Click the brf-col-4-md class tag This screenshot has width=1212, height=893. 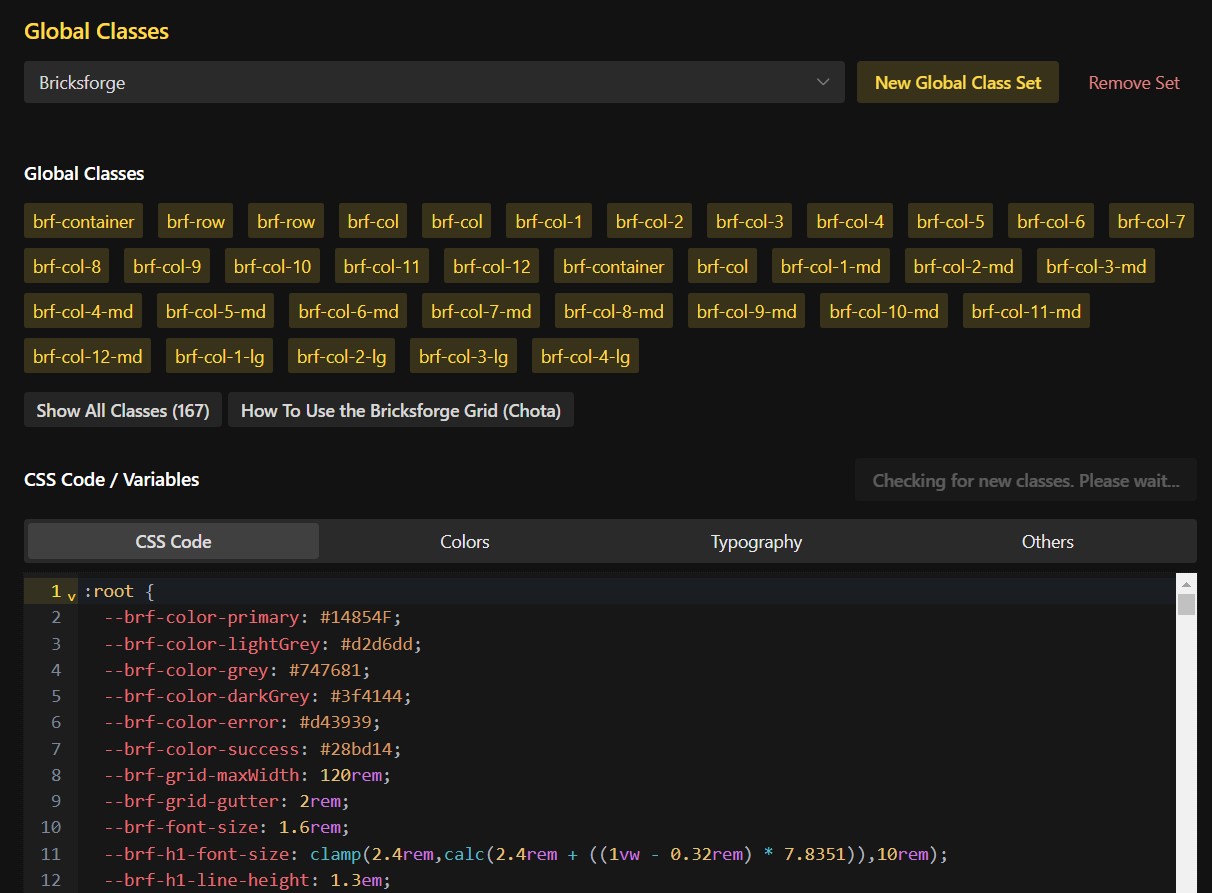tap(82, 311)
